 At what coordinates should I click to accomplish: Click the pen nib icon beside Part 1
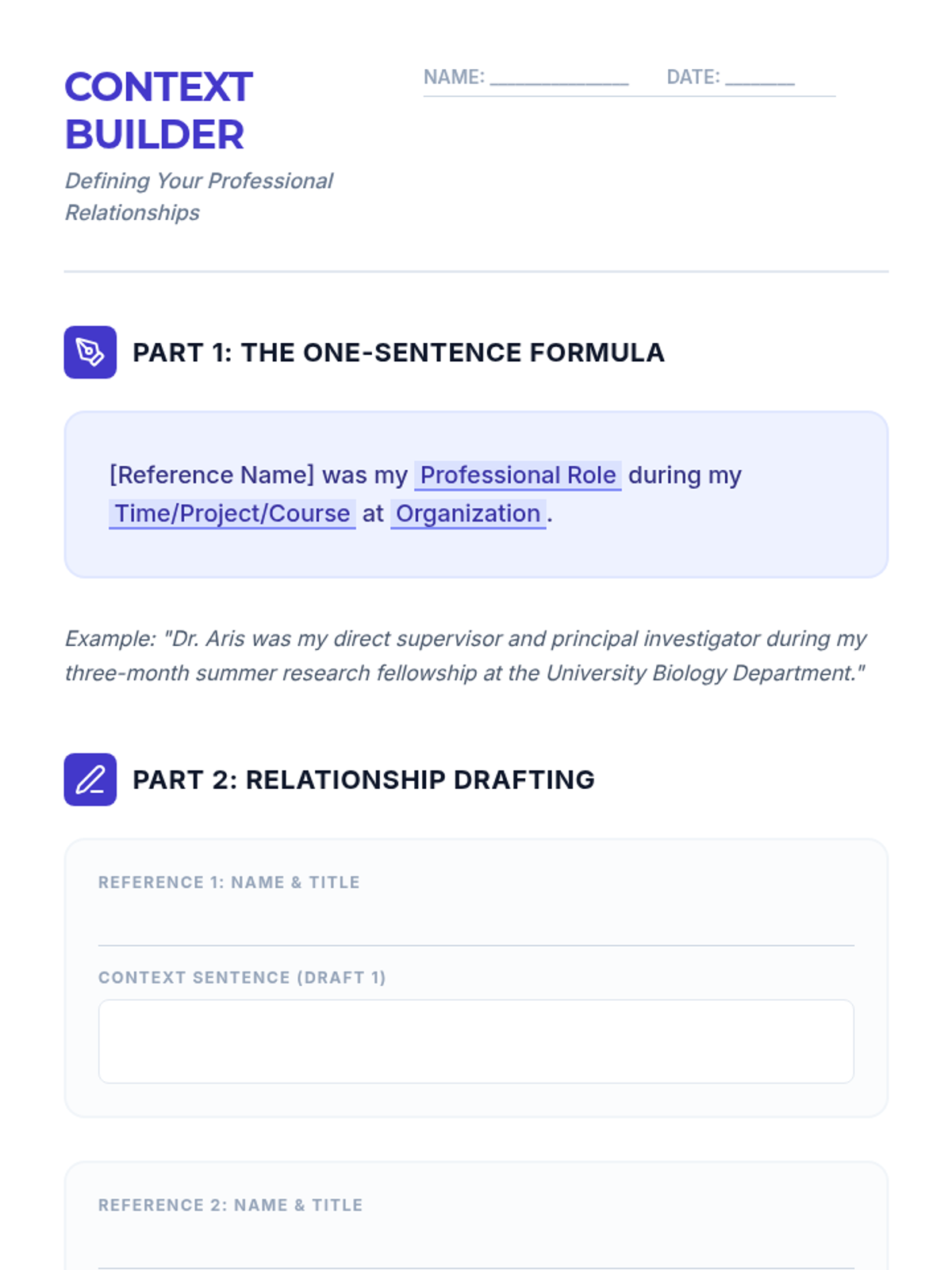[x=90, y=352]
